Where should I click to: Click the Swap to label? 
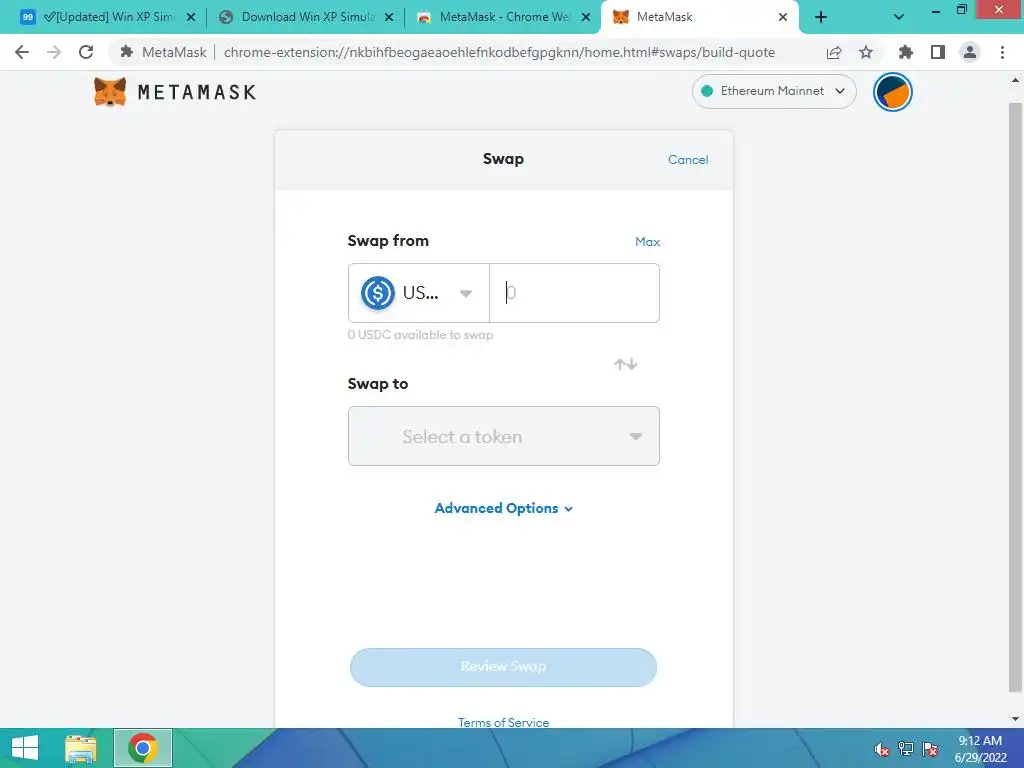pos(377,384)
